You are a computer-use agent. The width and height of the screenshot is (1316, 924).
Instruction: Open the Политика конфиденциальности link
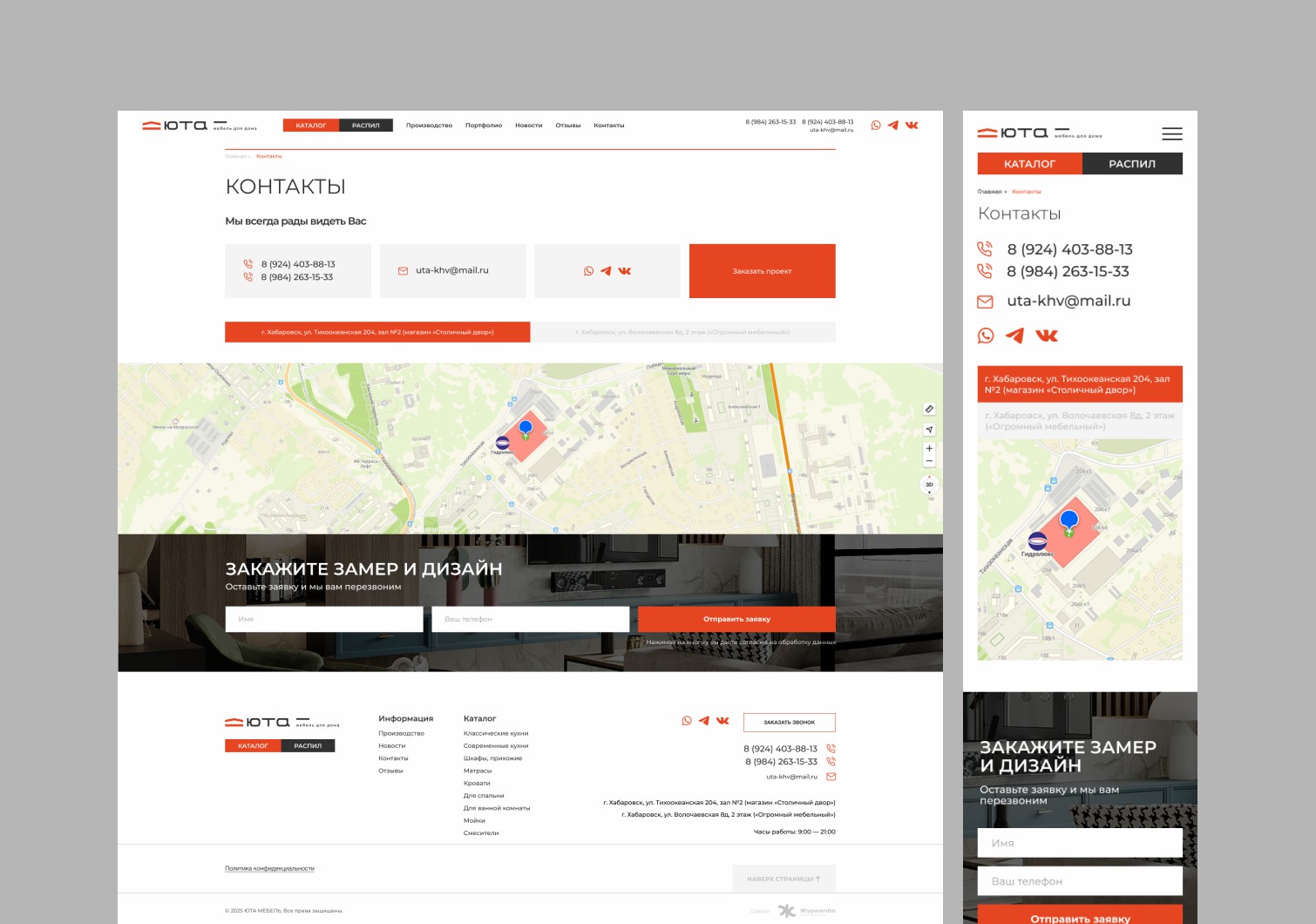click(269, 868)
